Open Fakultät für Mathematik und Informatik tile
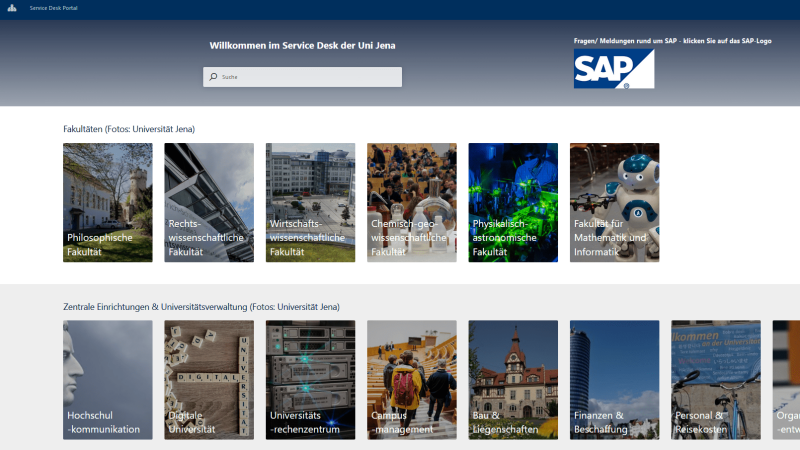This screenshot has height=450, width=800. tap(614, 203)
